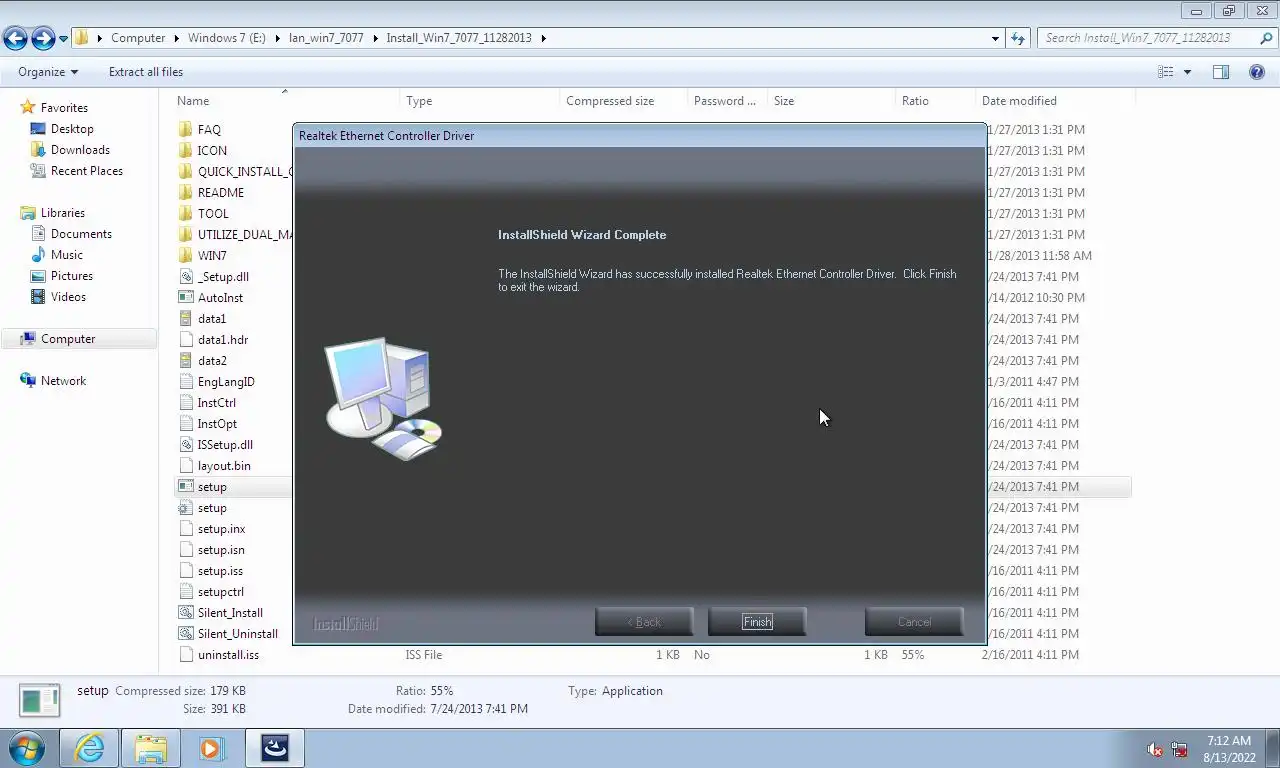Viewport: 1280px width, 768px height.
Task: Launch Internet Explorer from the taskbar
Action: point(89,748)
